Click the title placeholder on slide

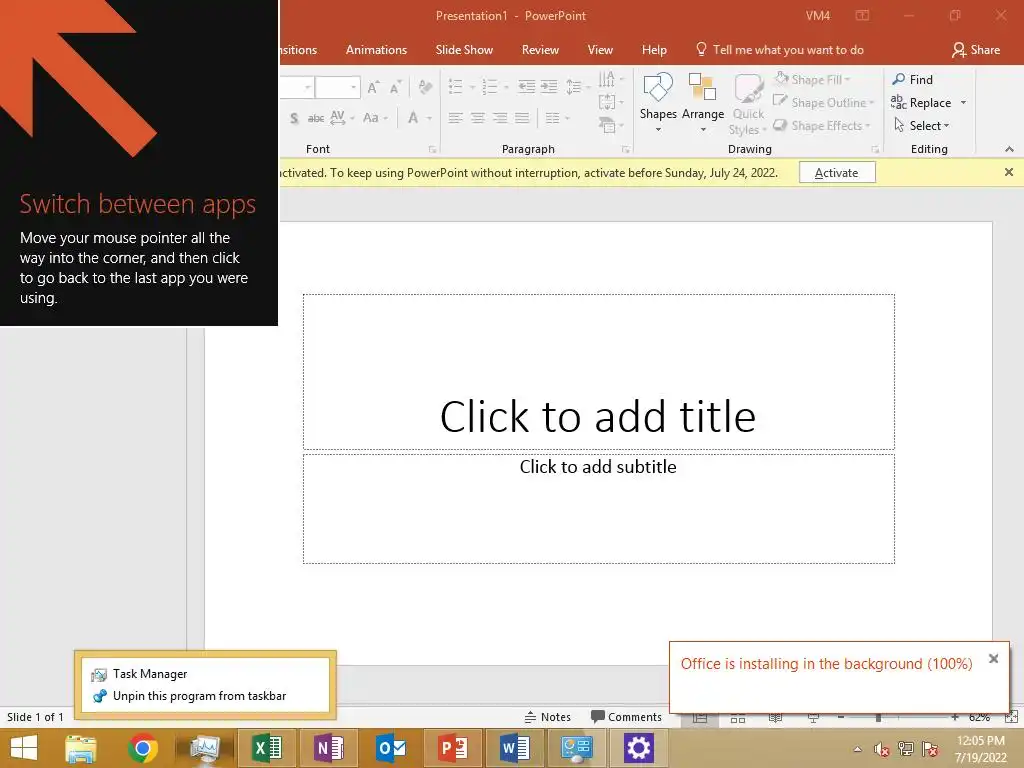coord(598,372)
